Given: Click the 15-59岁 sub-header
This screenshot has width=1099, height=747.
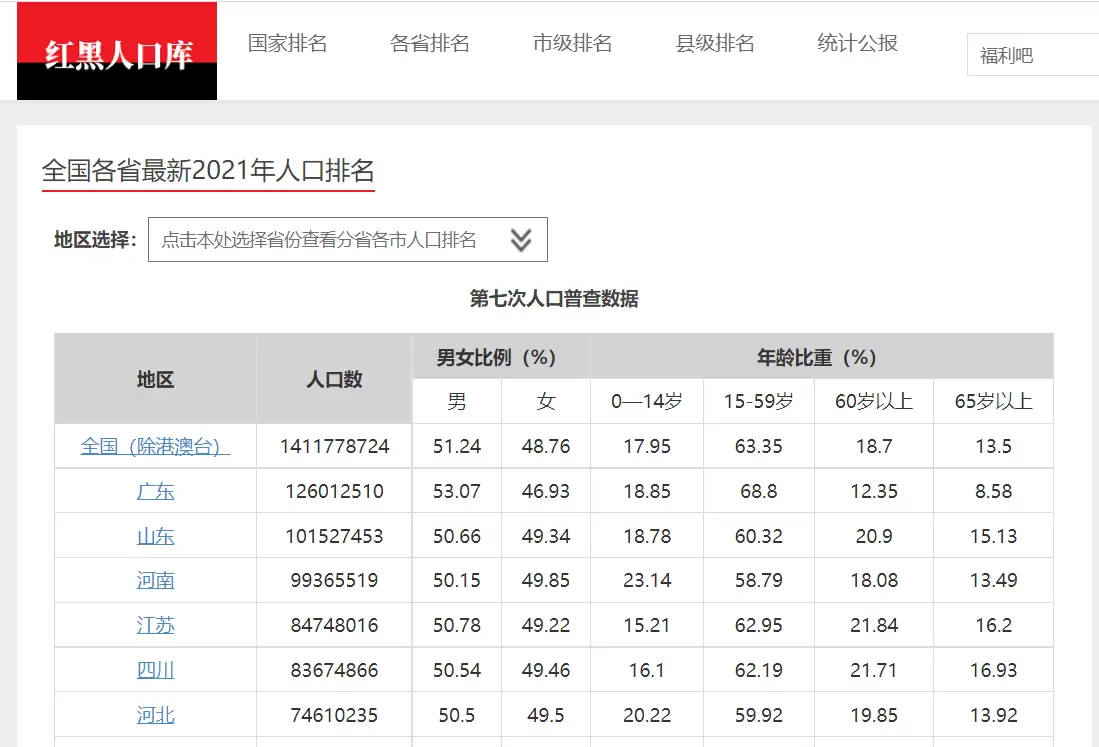Looking at the screenshot, I should (759, 402).
